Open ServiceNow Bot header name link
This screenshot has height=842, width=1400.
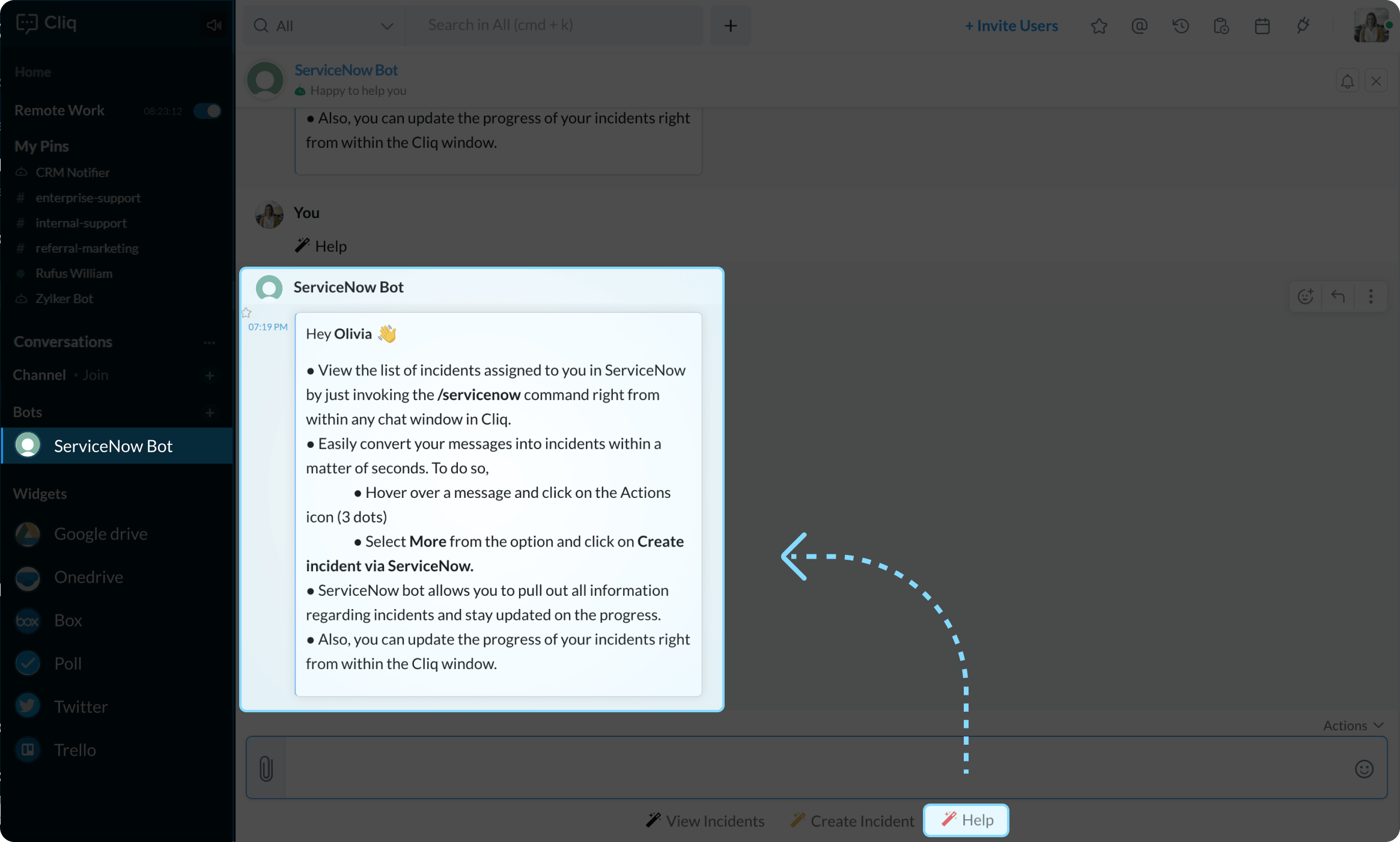(x=346, y=70)
